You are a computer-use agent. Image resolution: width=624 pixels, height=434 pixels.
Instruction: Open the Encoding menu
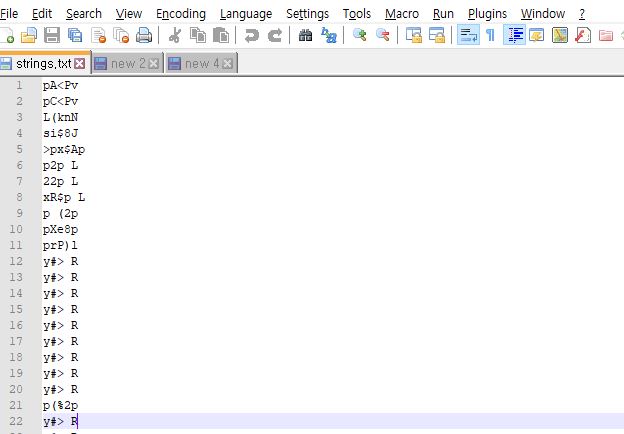click(181, 14)
